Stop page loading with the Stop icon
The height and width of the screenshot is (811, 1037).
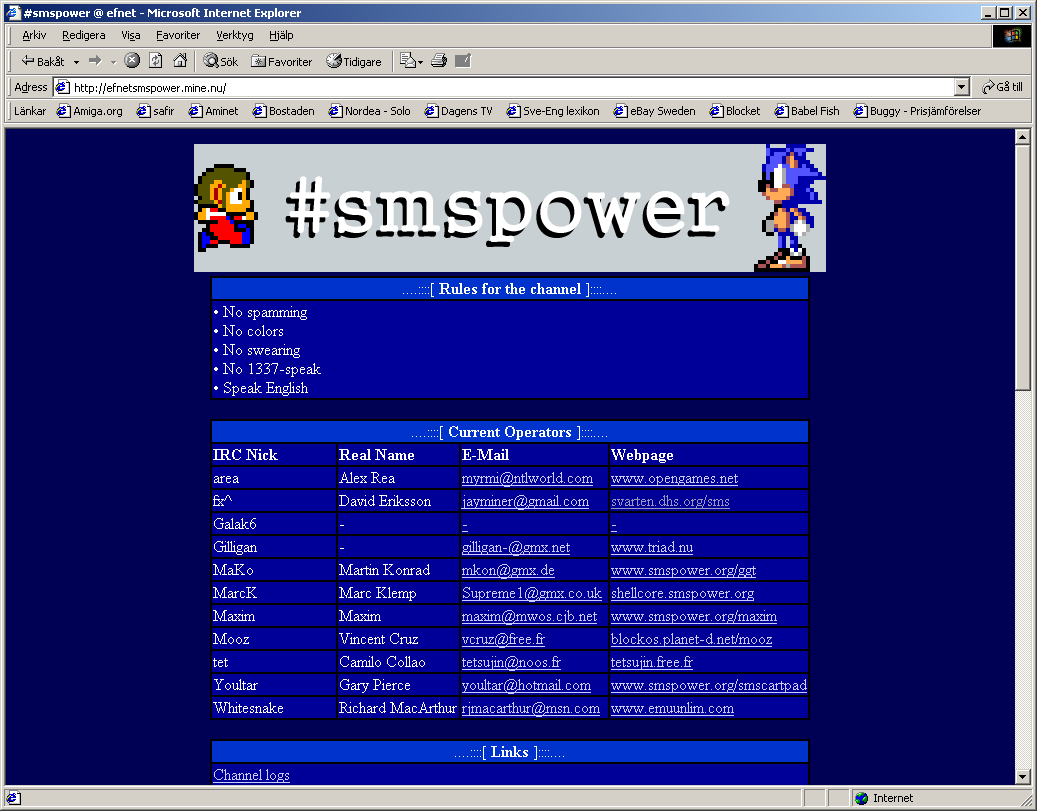(x=132, y=61)
